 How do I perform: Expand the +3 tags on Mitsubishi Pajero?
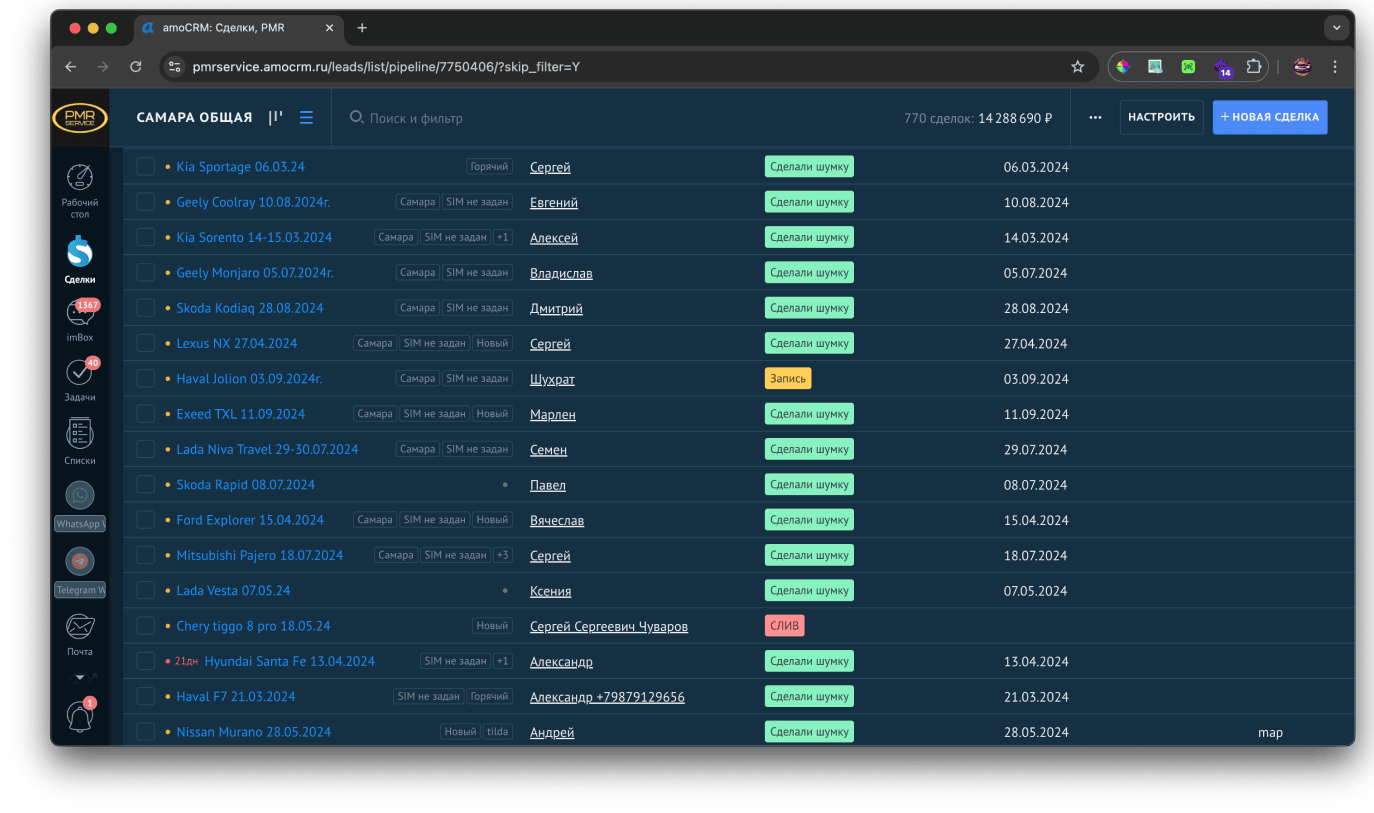(x=503, y=555)
